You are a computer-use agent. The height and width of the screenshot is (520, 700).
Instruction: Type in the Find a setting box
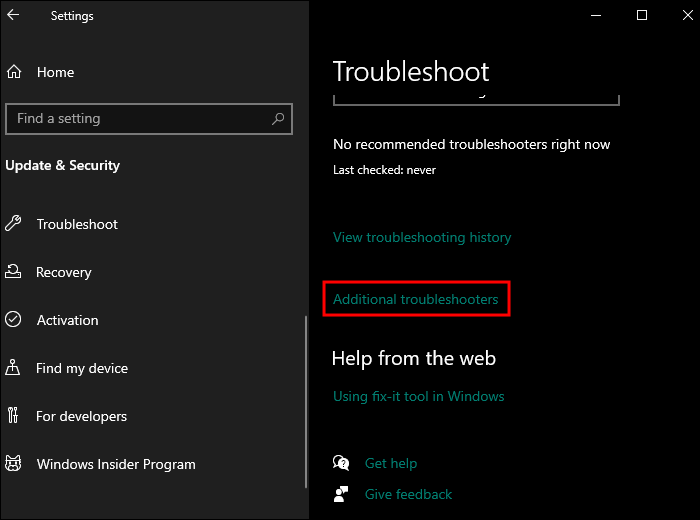(x=140, y=118)
